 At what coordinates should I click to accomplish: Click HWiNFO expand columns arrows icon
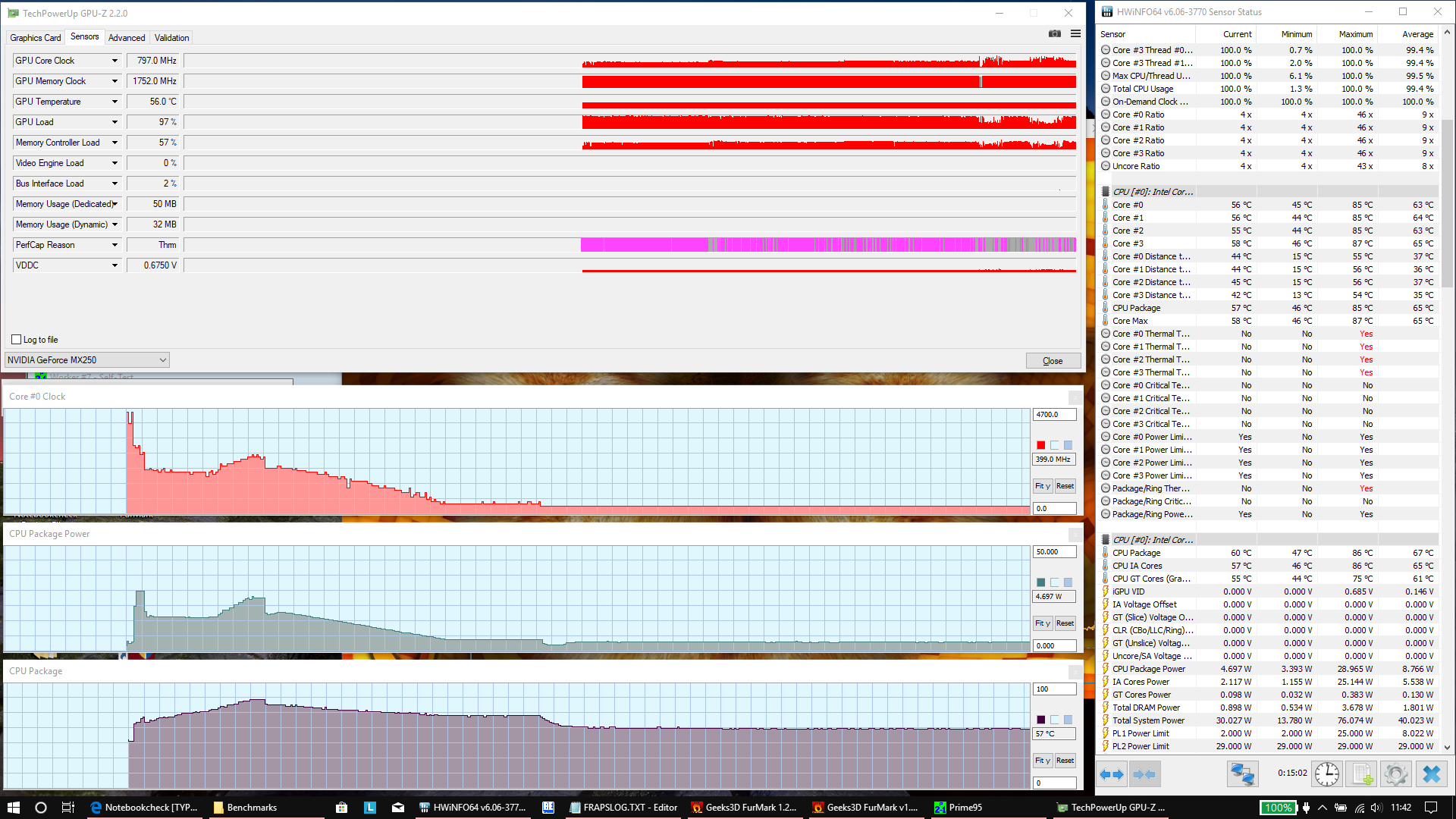(x=1112, y=774)
